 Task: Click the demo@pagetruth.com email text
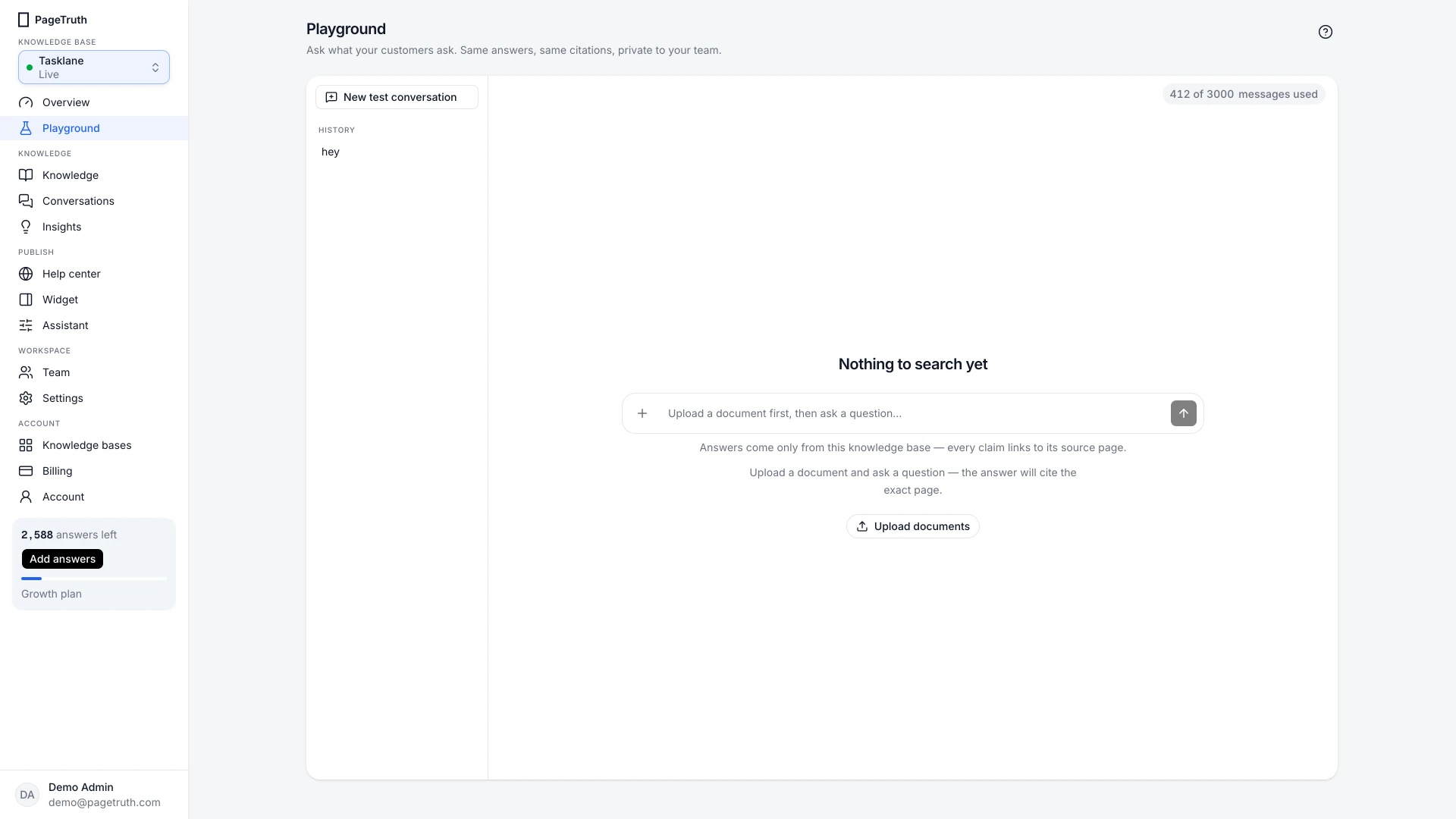(105, 802)
